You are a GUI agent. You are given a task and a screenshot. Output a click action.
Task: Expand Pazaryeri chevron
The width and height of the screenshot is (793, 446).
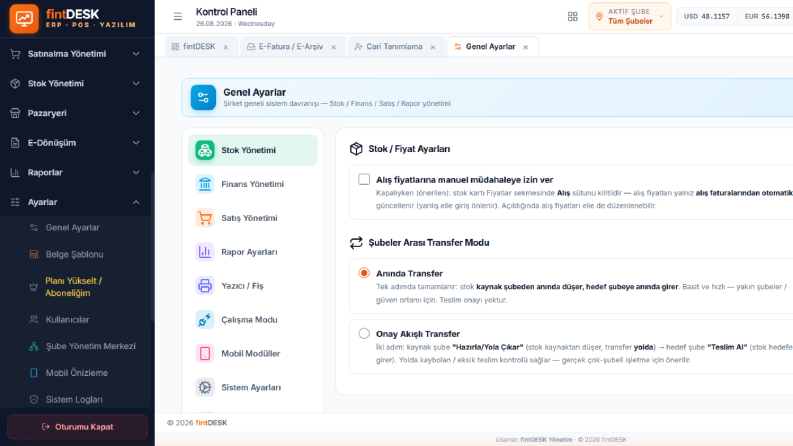click(x=136, y=113)
